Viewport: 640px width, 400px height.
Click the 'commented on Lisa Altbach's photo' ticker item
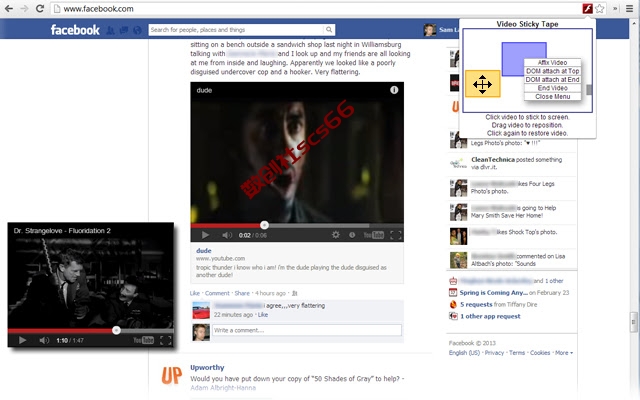513,260
